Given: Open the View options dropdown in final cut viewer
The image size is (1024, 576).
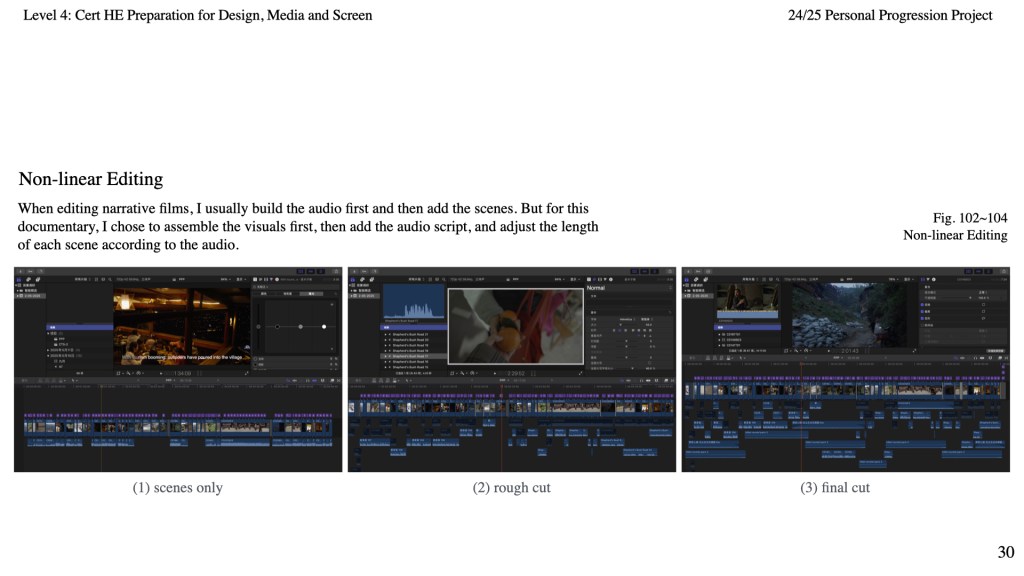Looking at the screenshot, I should (x=908, y=279).
